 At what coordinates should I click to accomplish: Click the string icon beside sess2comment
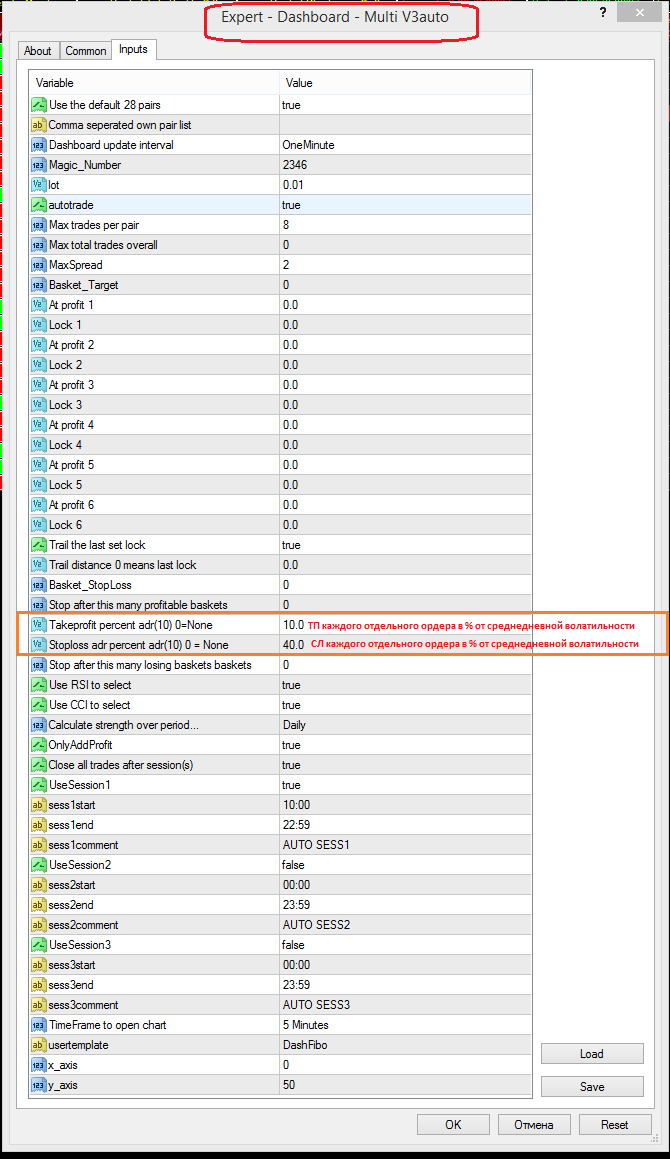pos(38,925)
